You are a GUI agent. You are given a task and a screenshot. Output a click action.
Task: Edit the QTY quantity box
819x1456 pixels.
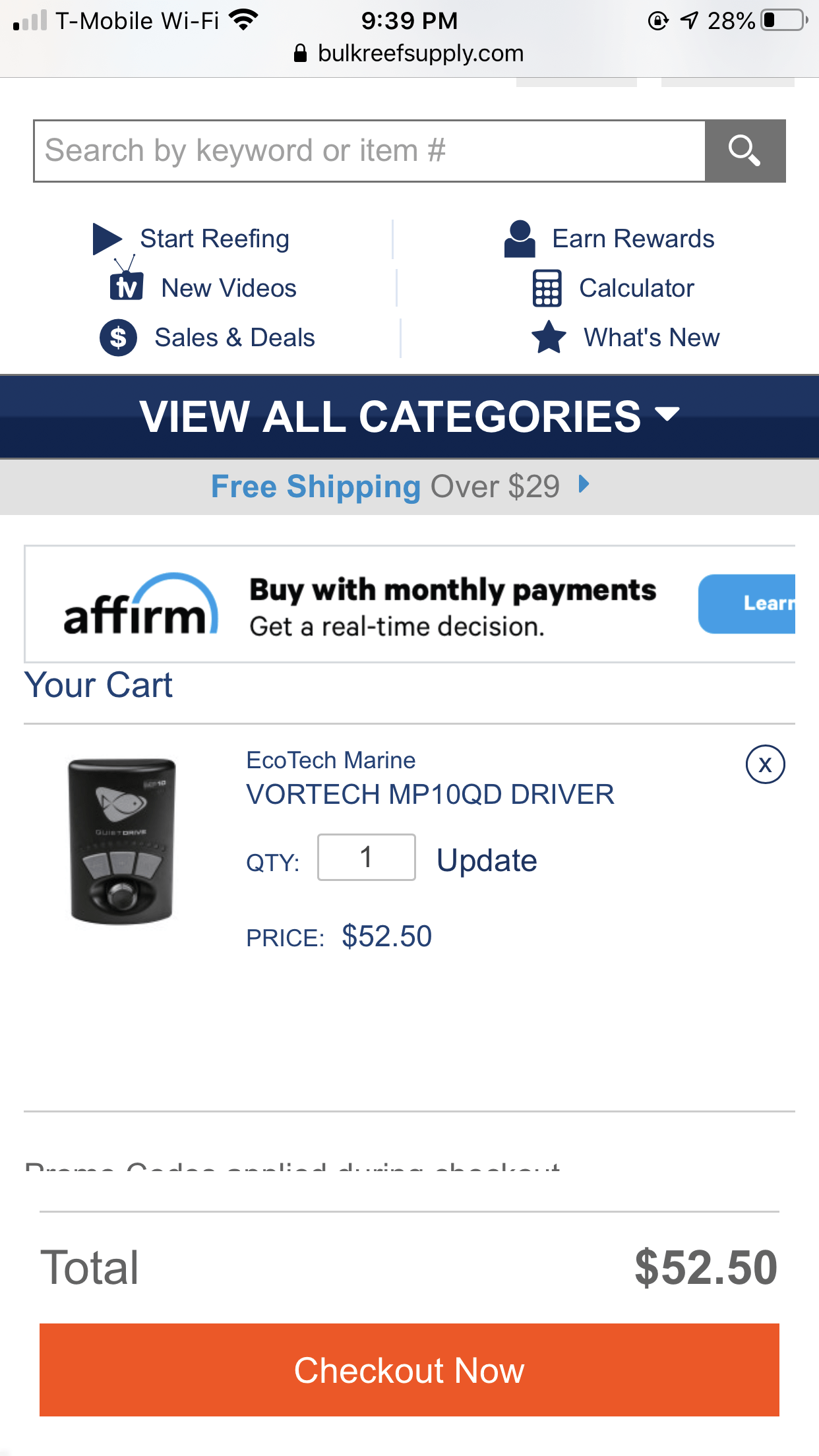366,857
